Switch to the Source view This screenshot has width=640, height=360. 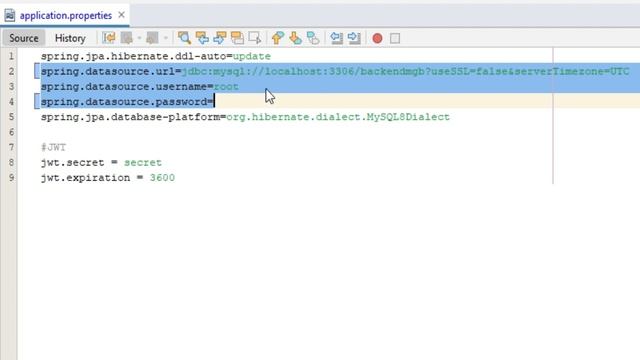coord(24,38)
